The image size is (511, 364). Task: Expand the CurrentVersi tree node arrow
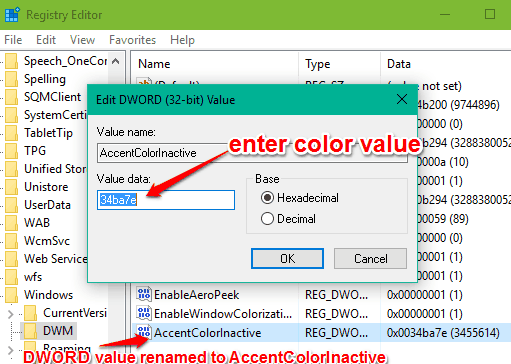coord(11,314)
